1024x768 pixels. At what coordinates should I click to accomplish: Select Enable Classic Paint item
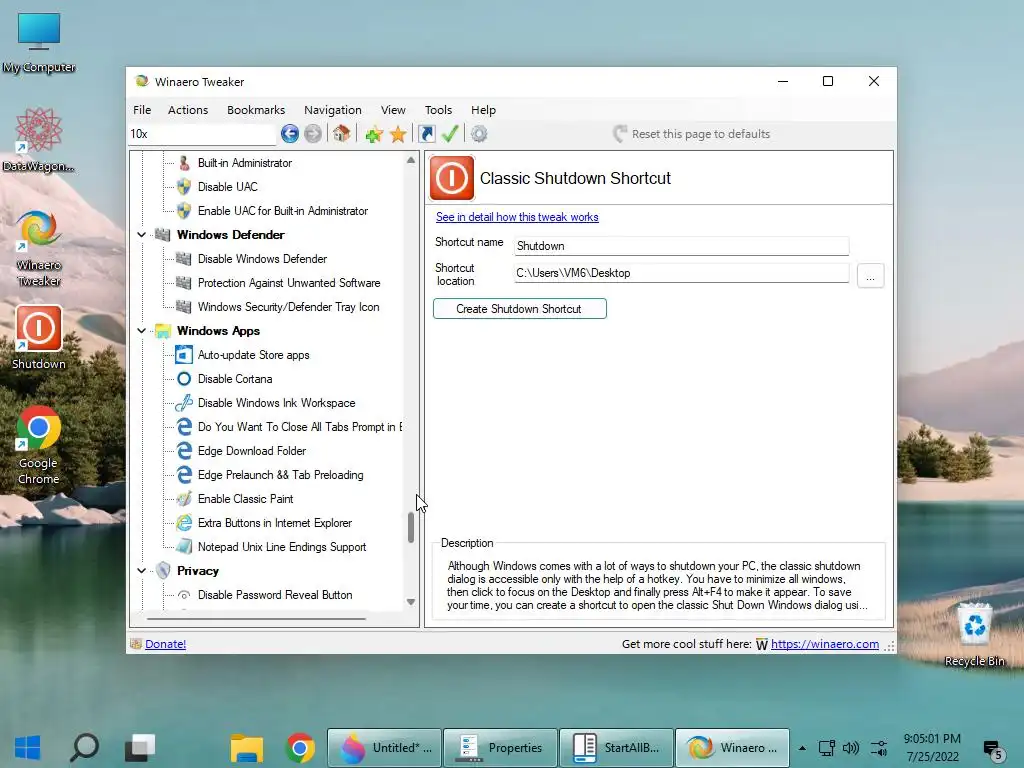click(x=246, y=499)
